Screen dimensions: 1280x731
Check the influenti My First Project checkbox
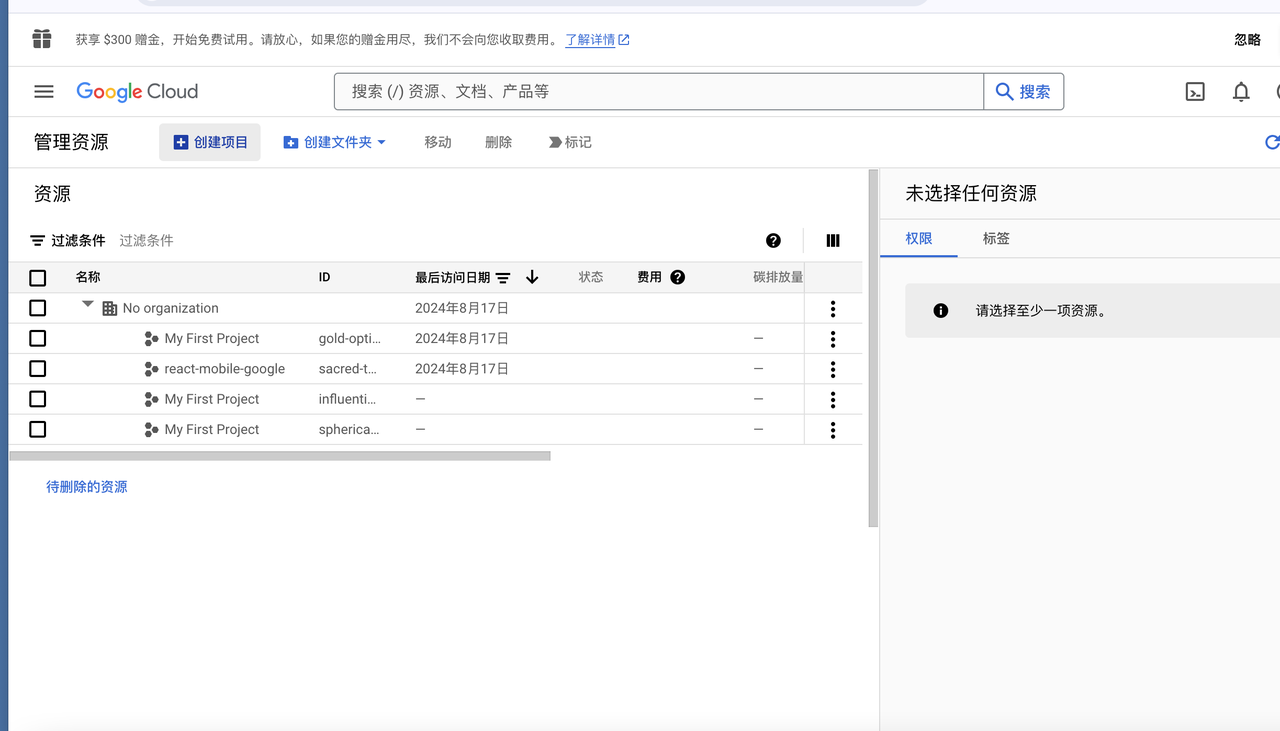click(x=38, y=399)
